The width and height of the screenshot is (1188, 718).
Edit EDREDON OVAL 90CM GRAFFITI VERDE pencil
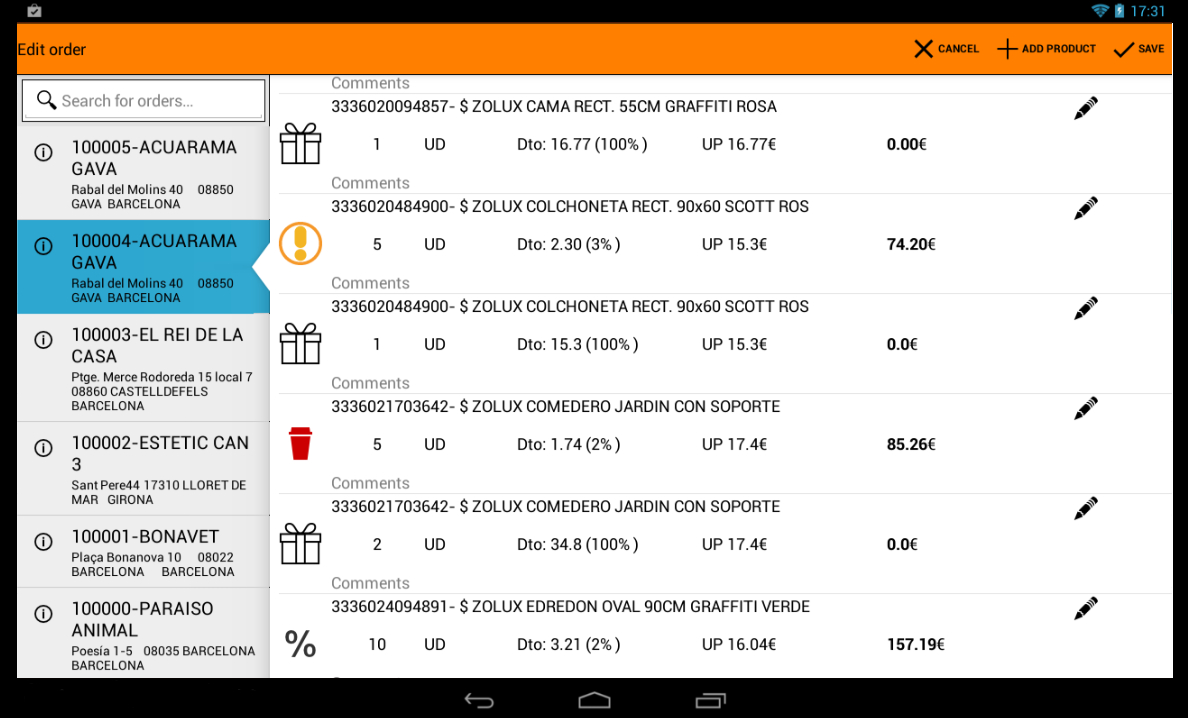(1086, 608)
